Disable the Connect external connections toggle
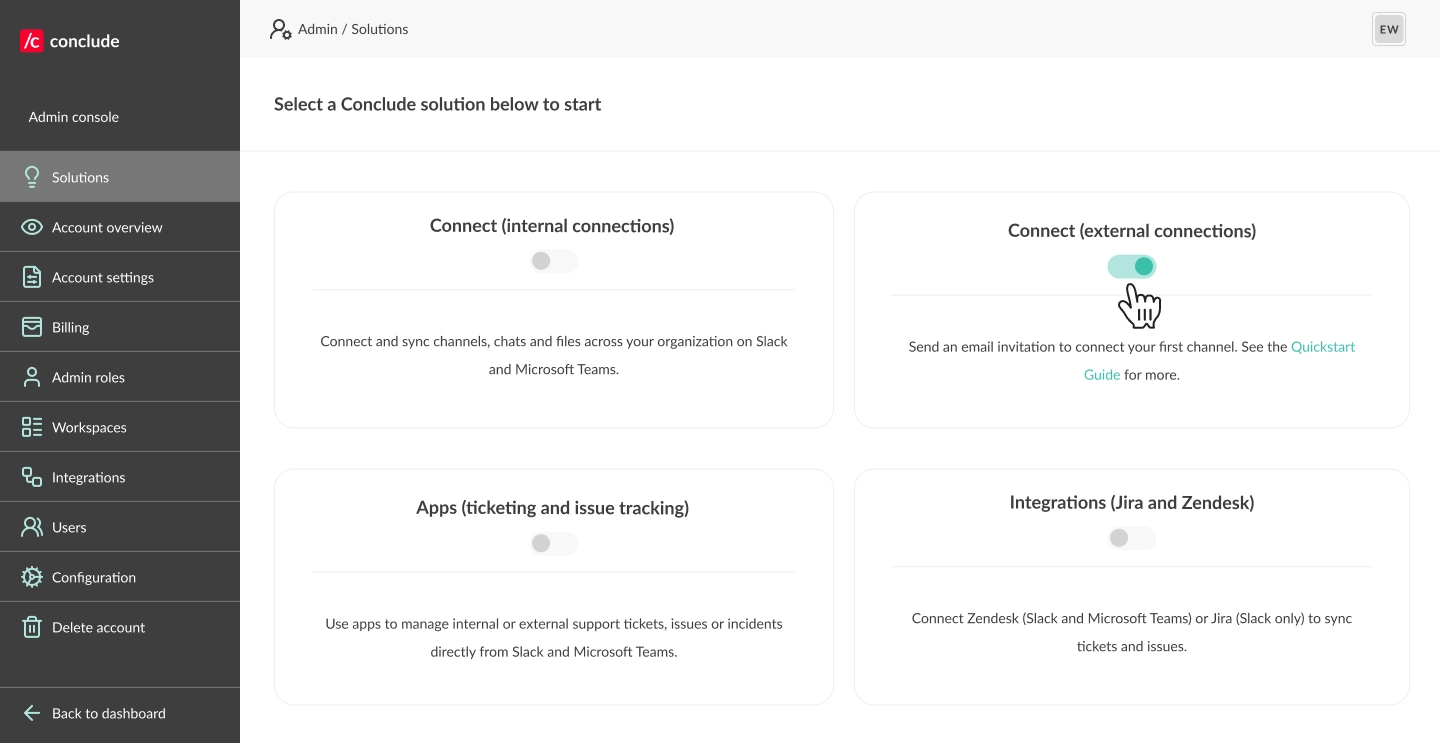 click(x=1131, y=266)
